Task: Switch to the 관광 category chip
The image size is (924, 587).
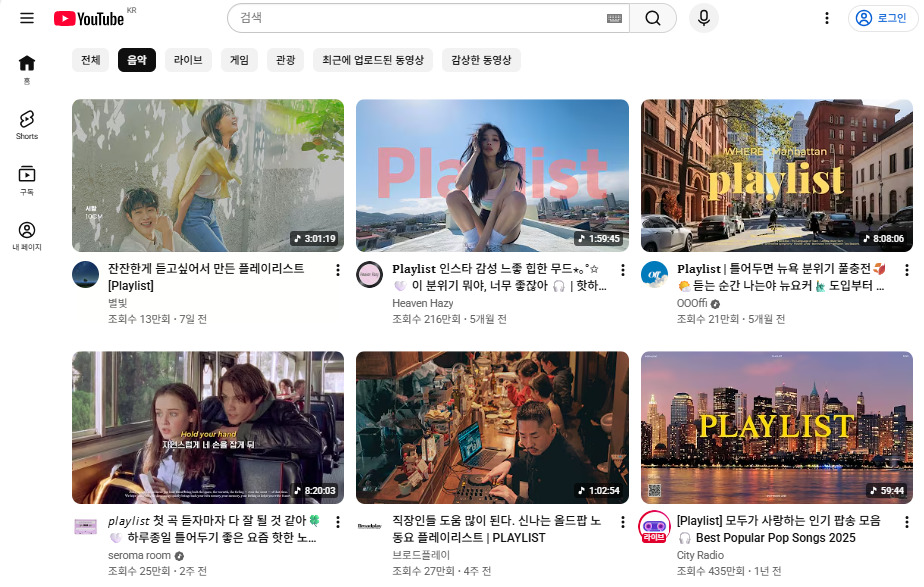Action: point(286,60)
